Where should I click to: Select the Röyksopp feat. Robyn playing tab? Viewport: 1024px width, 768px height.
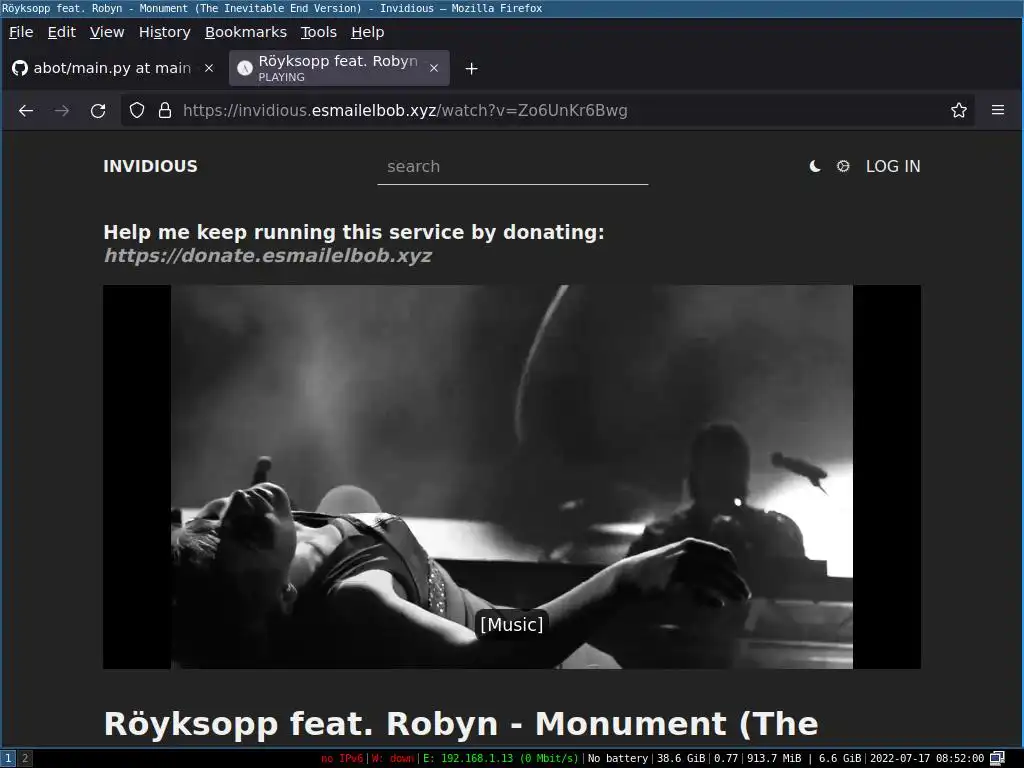tap(339, 68)
